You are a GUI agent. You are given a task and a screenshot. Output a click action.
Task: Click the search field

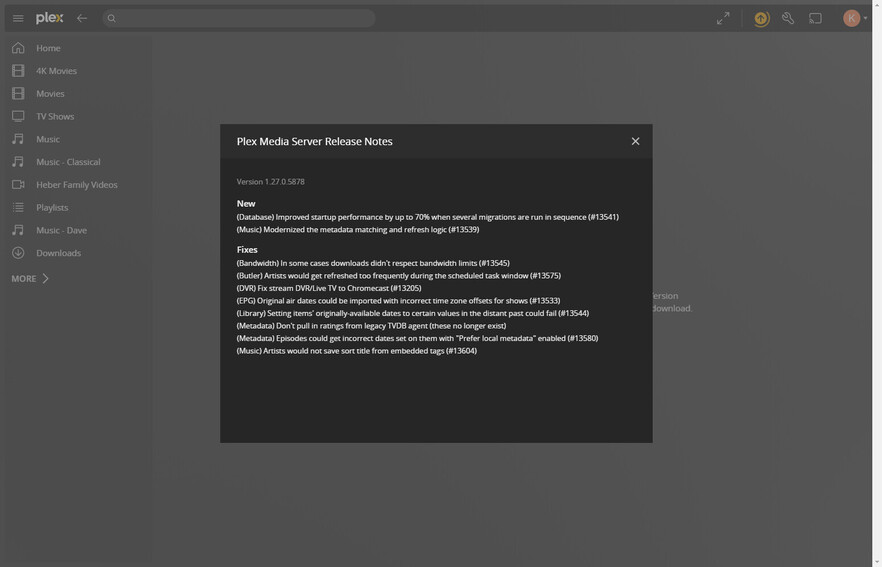pos(238,19)
